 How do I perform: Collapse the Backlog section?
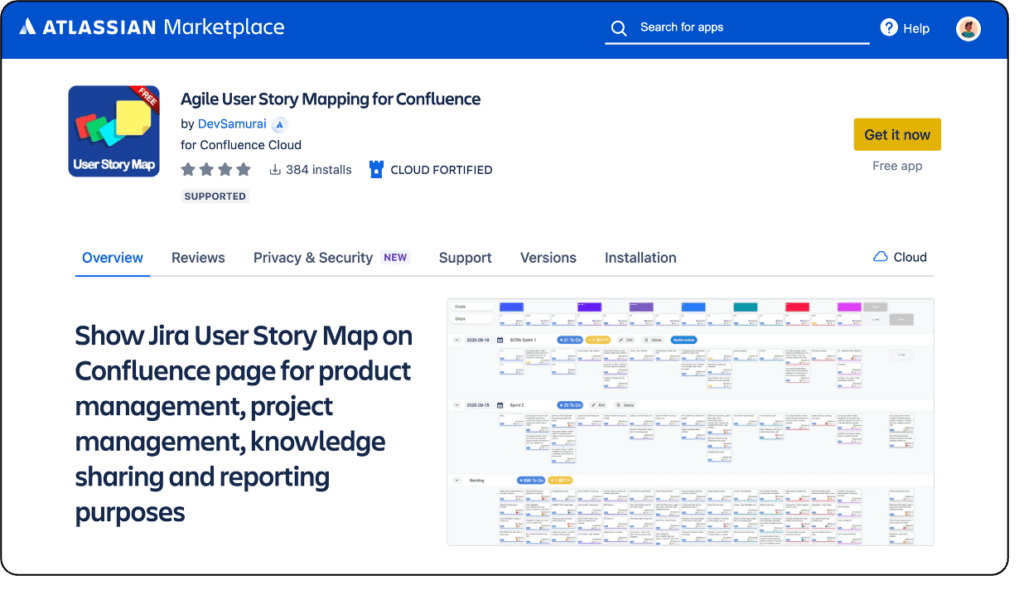pyautogui.click(x=457, y=480)
